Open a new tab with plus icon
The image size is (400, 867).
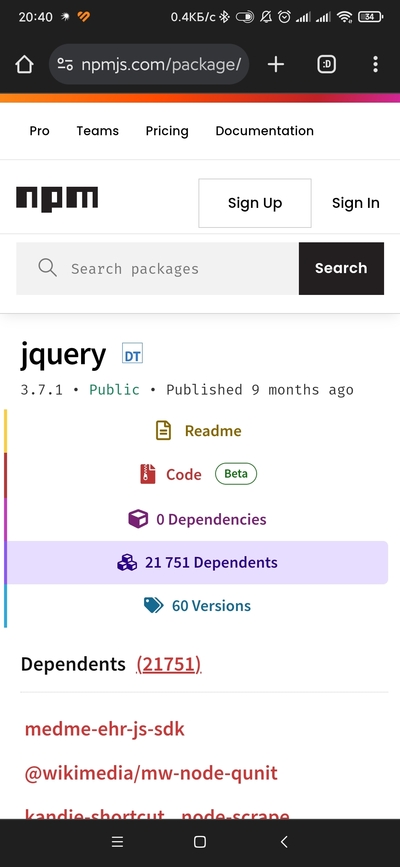click(x=276, y=65)
